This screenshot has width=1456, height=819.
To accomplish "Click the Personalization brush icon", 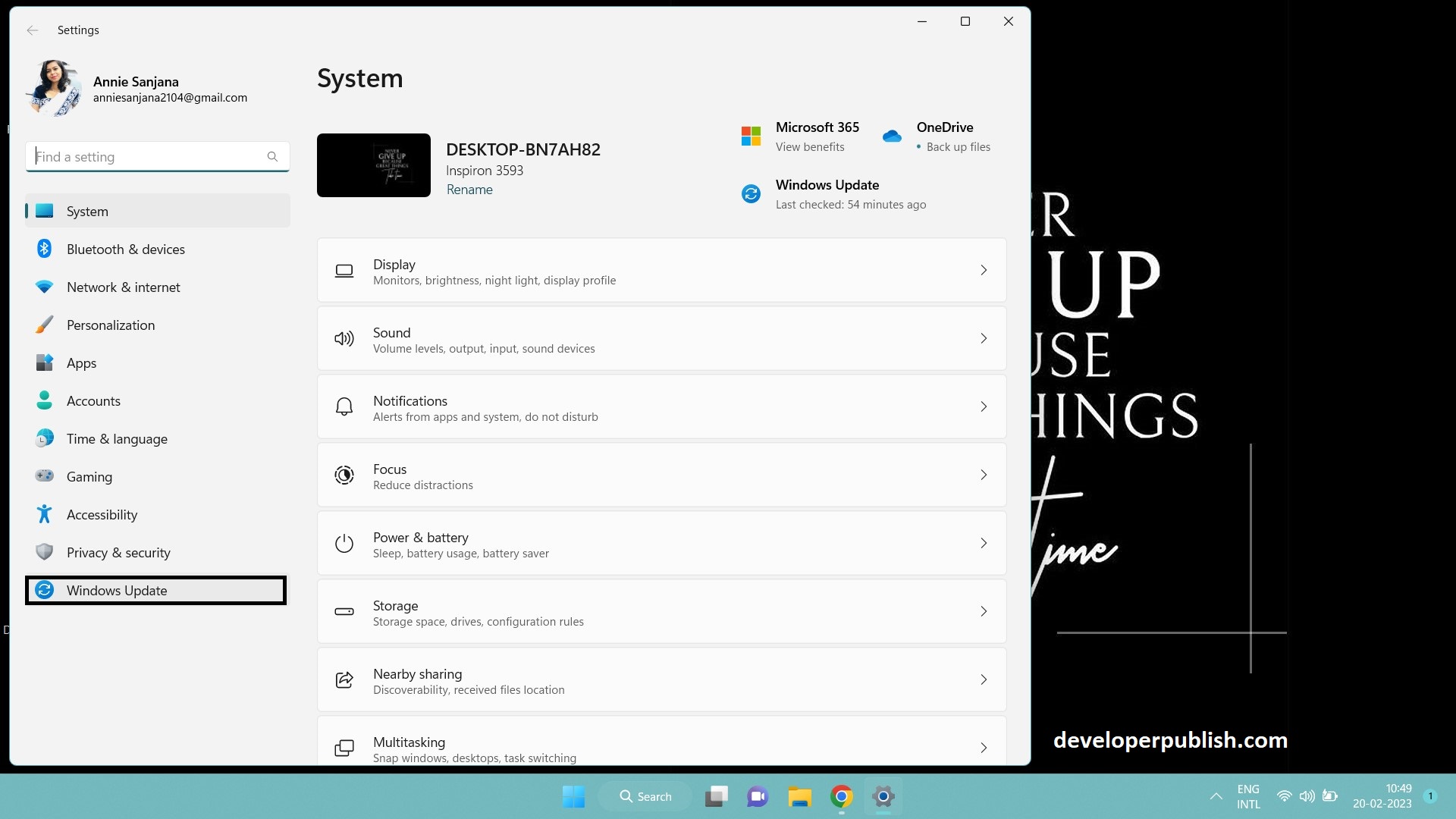I will coord(45,325).
